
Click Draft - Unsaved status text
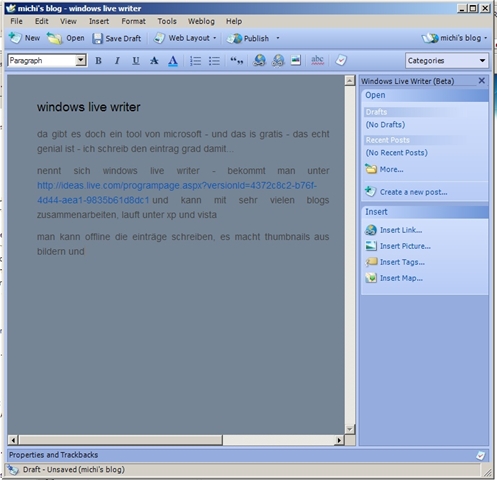coord(74,470)
